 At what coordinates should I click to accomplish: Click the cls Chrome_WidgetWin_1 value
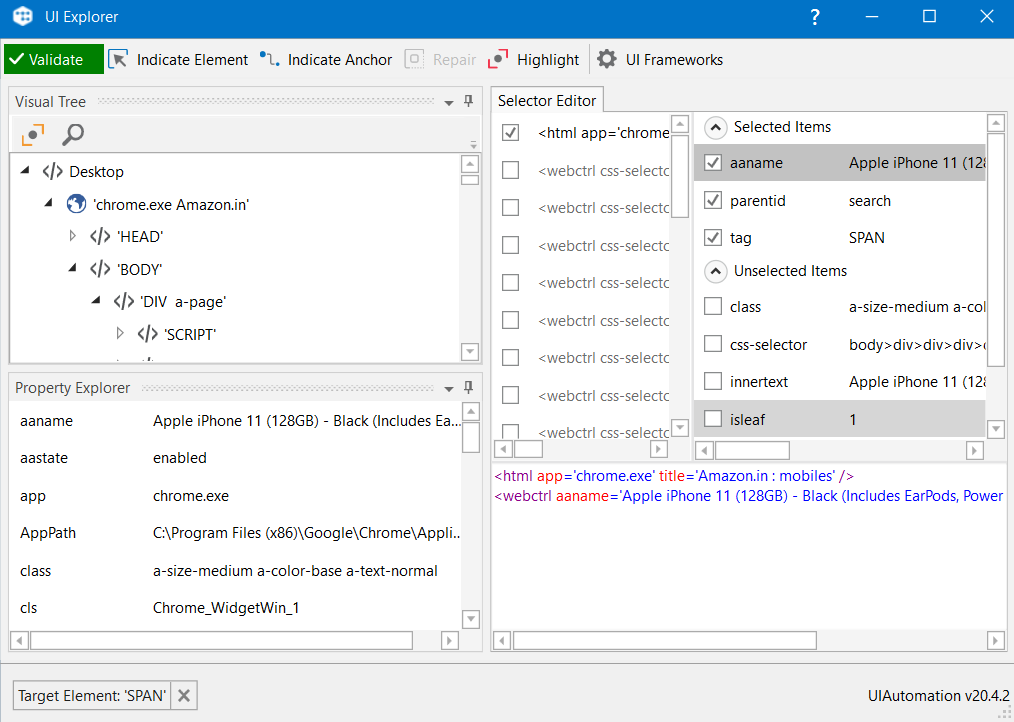(x=226, y=608)
